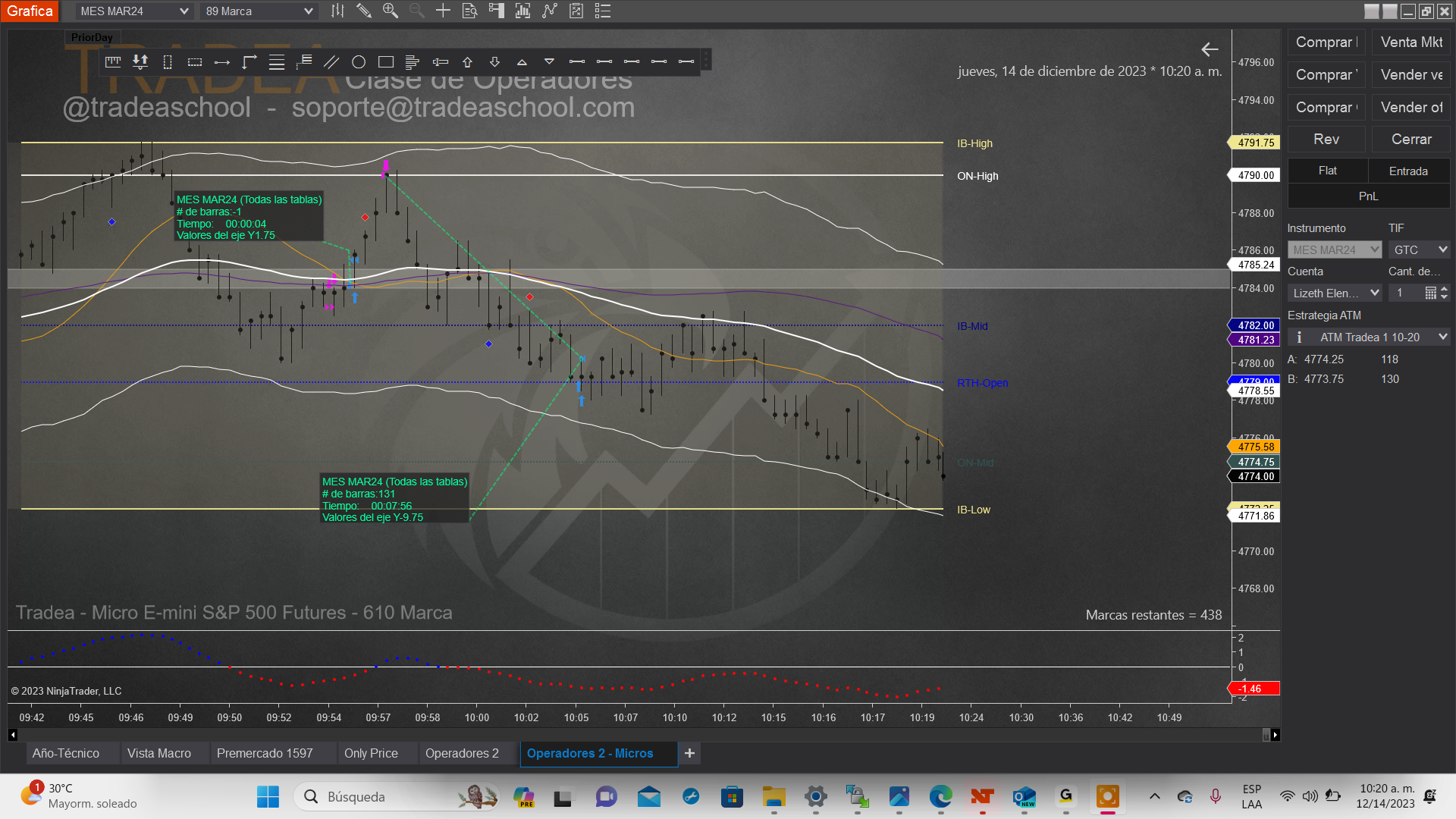Click the zoom out magnifier icon
Image resolution: width=1456 pixels, height=819 pixels.
click(x=416, y=11)
